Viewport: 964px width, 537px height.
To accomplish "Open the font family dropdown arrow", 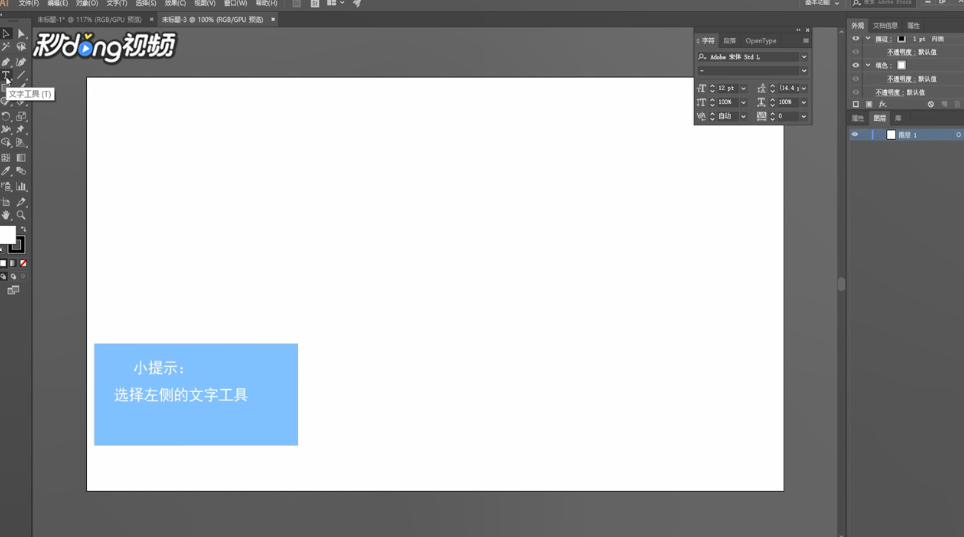I will click(804, 57).
